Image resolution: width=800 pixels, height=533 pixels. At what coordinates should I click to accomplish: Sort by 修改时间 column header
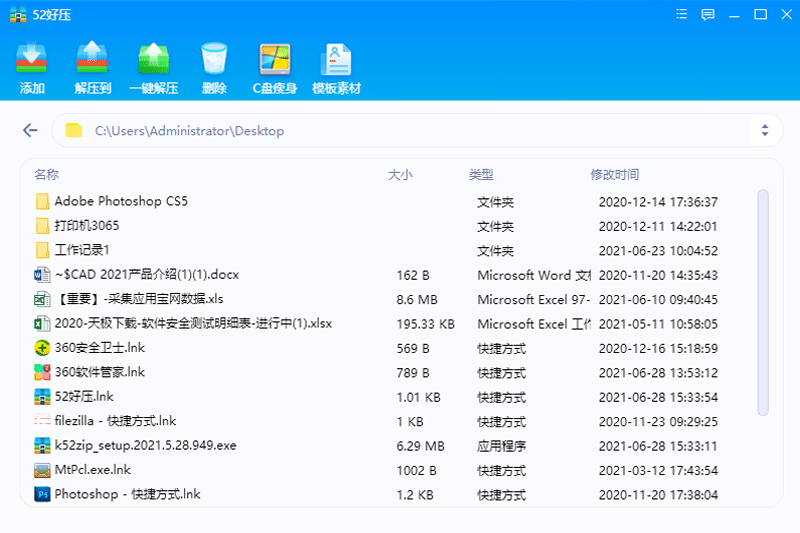pyautogui.click(x=615, y=175)
